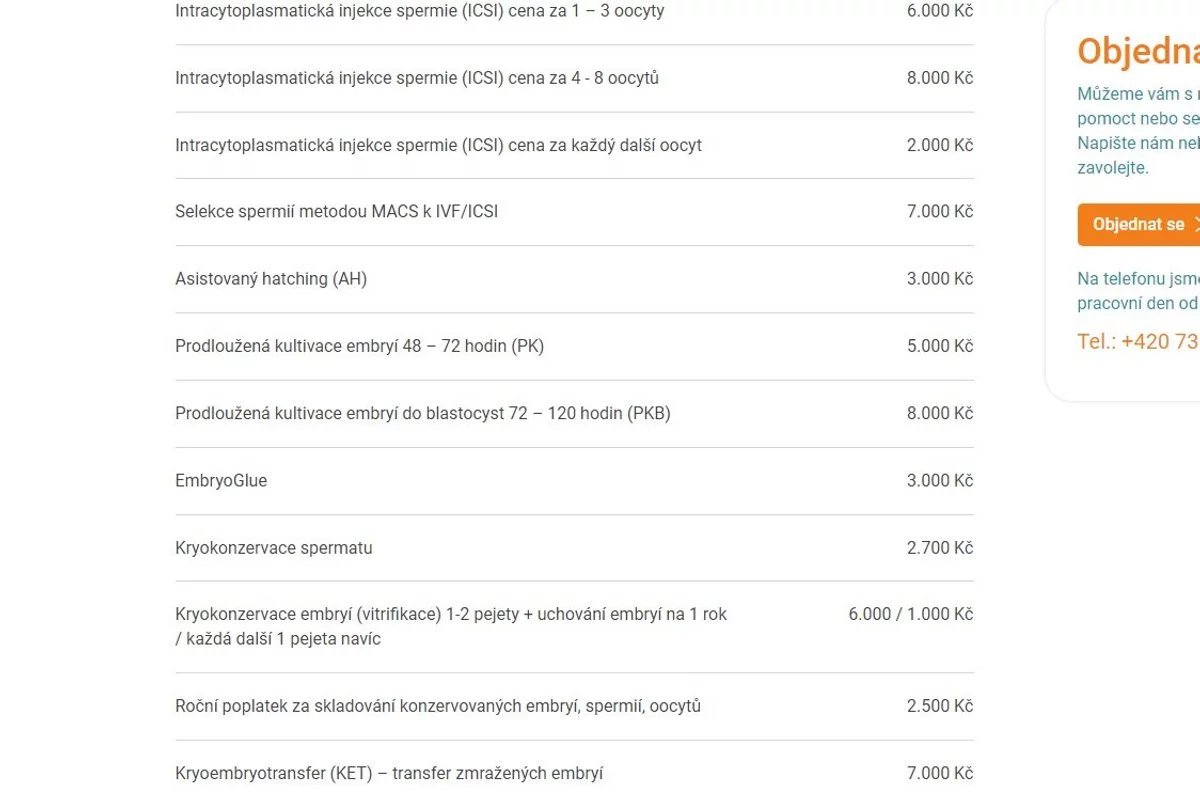Click the orange Objednat se button
The width and height of the screenshot is (1200, 800).
1139,224
